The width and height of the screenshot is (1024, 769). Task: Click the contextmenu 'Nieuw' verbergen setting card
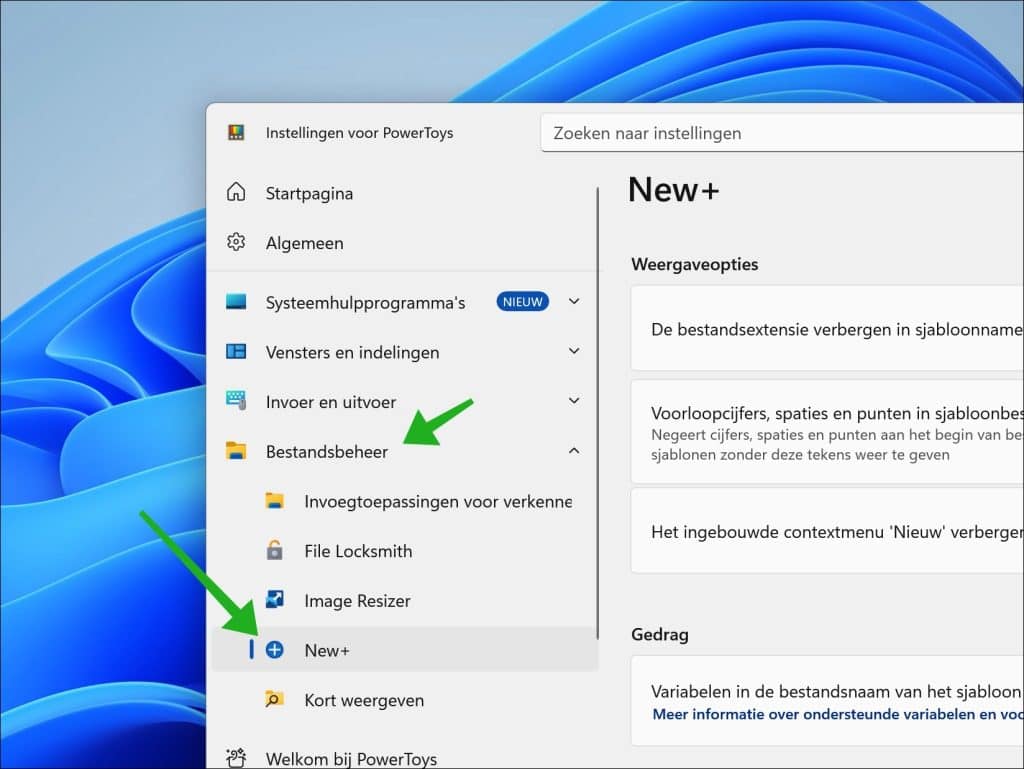[x=827, y=531]
